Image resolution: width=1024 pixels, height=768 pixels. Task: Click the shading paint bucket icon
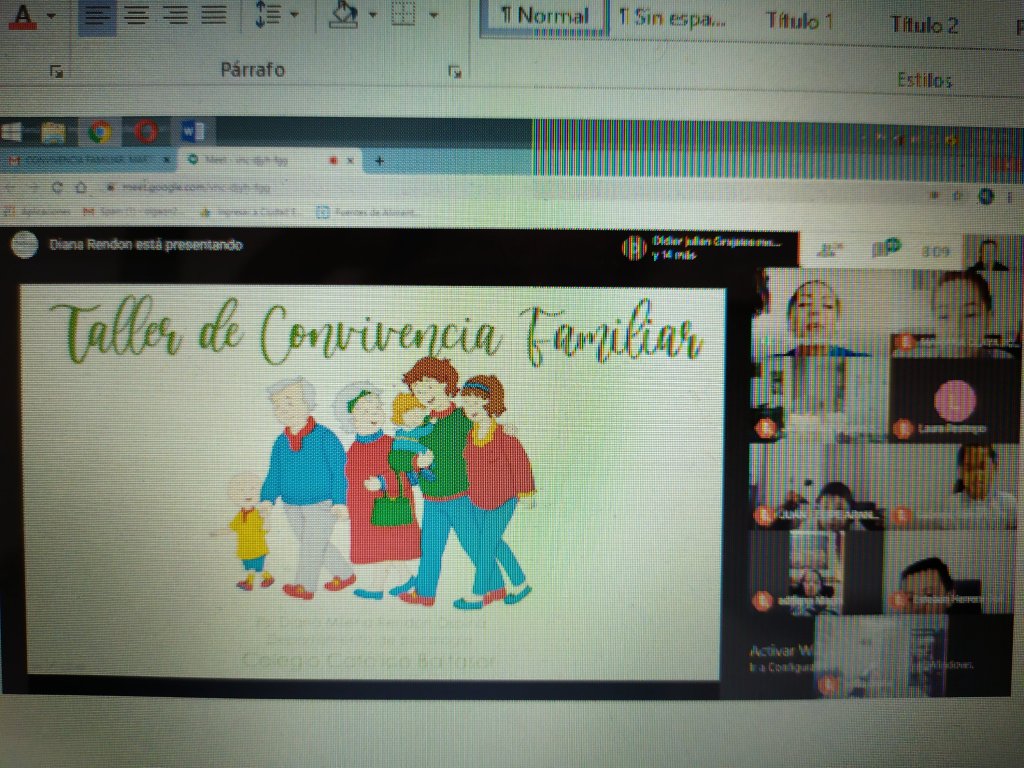[x=344, y=15]
